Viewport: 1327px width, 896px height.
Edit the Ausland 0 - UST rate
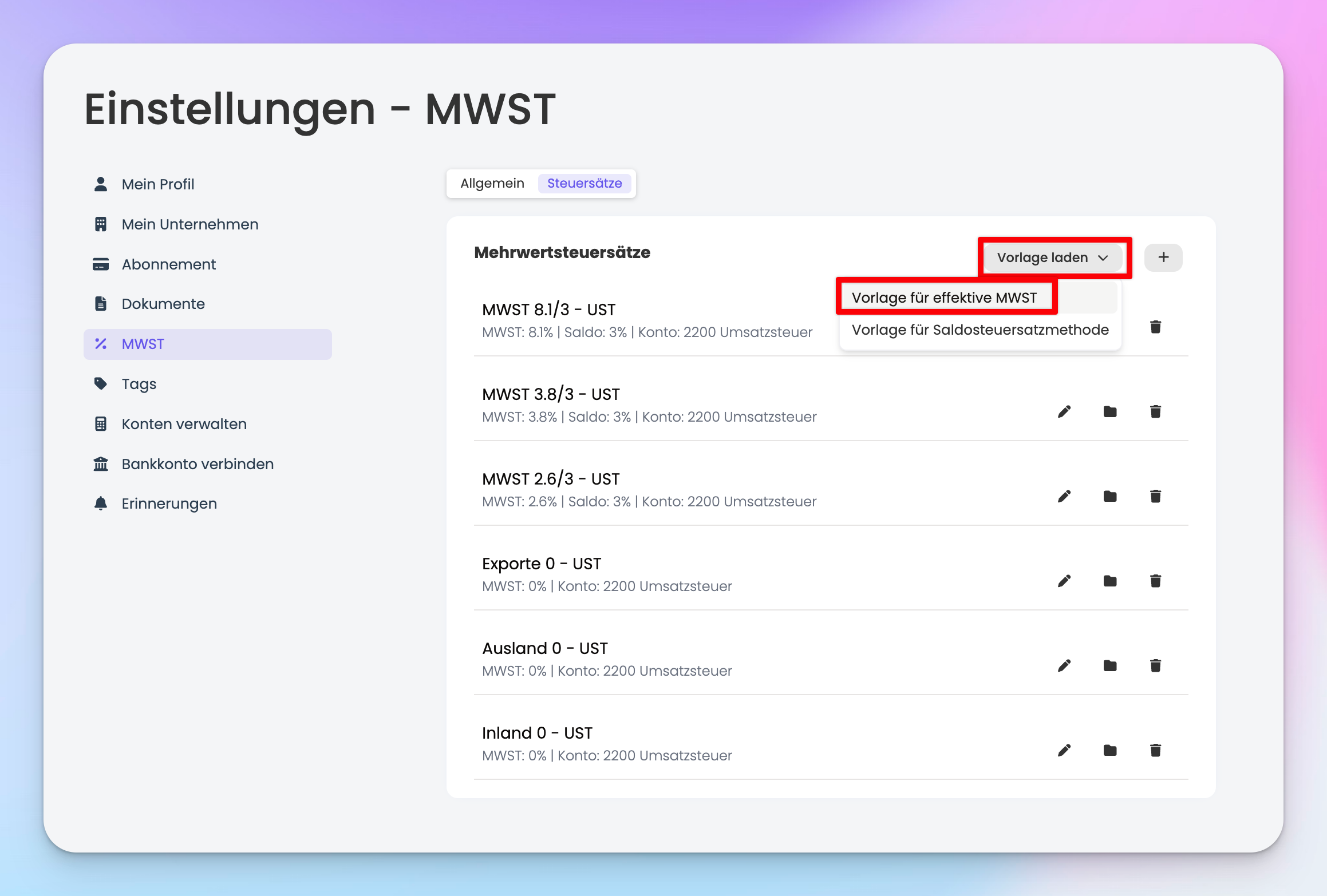click(1064, 665)
